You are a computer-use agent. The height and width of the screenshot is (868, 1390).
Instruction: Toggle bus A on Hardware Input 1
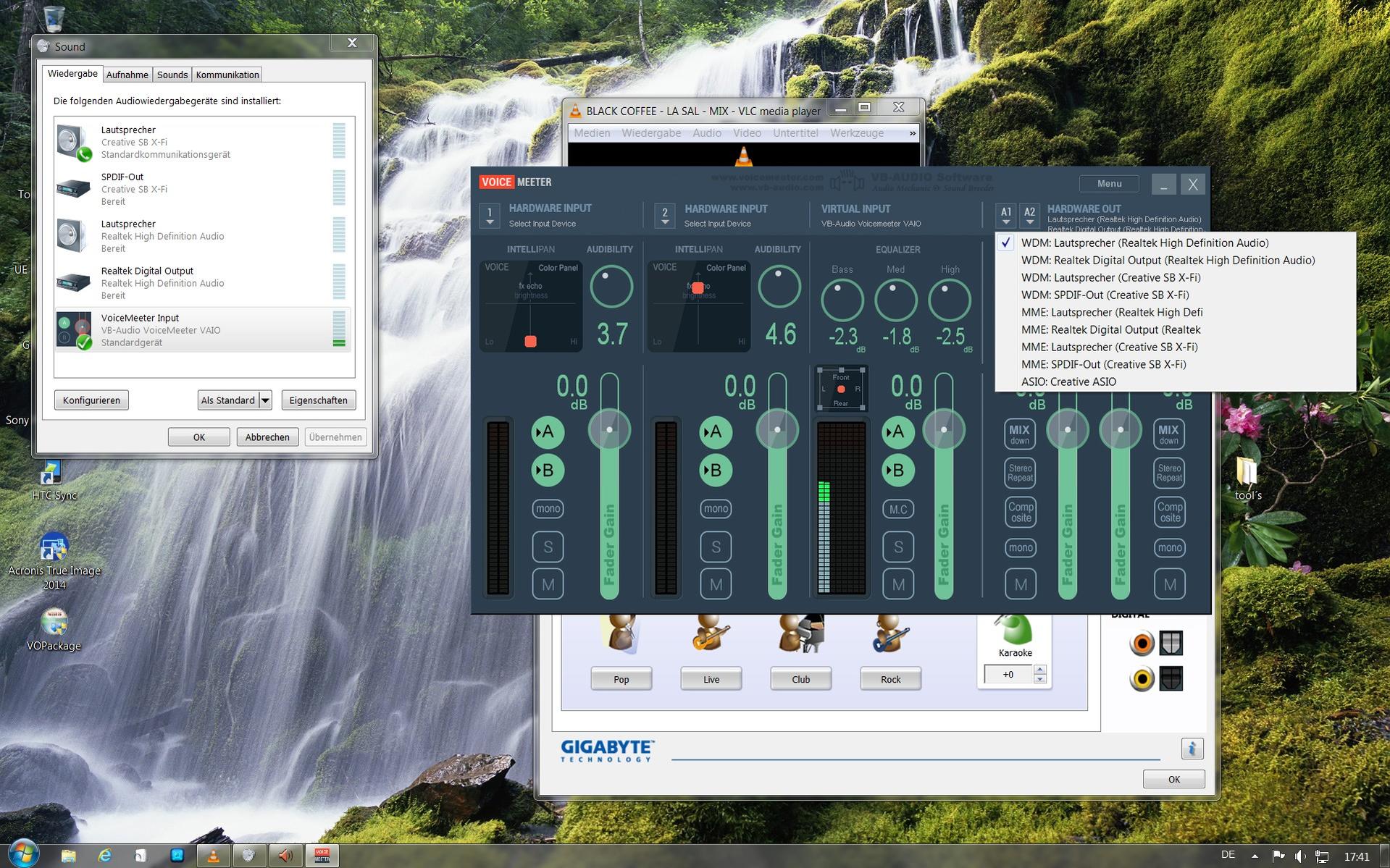[548, 432]
